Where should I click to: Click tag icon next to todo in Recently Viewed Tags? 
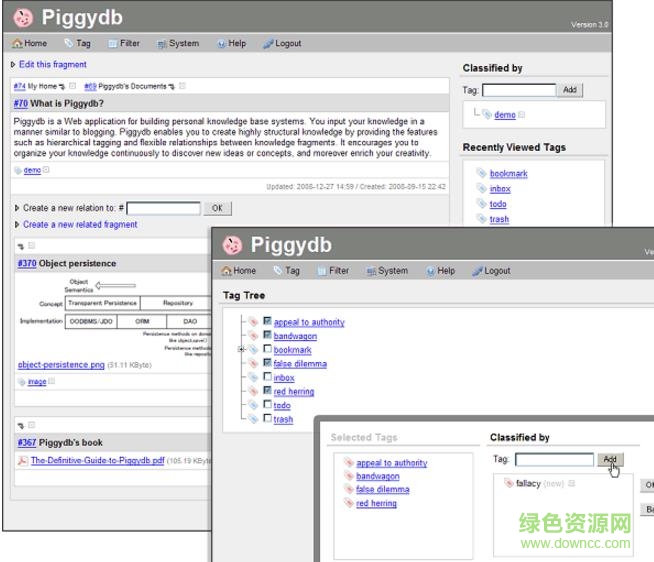(x=482, y=203)
